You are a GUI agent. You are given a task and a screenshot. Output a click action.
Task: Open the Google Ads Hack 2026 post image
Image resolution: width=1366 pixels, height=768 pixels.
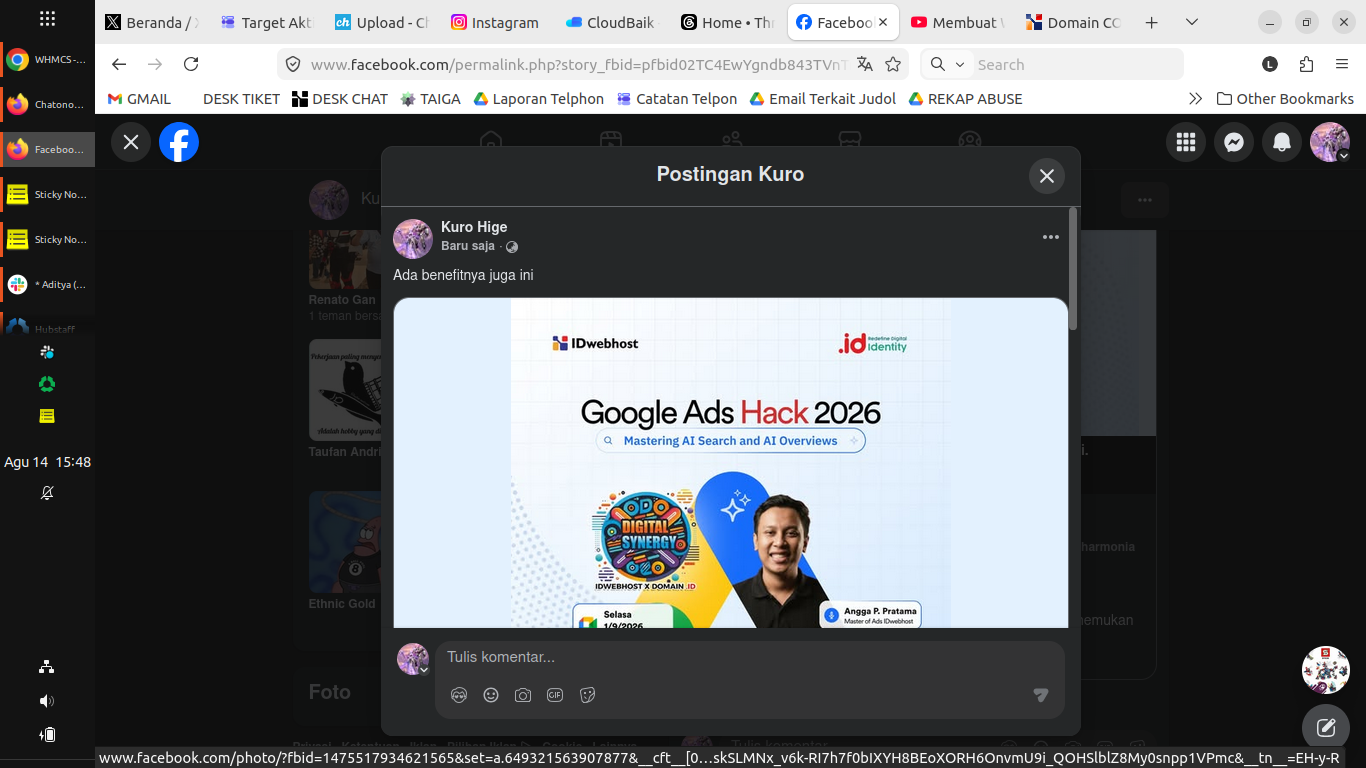point(731,463)
